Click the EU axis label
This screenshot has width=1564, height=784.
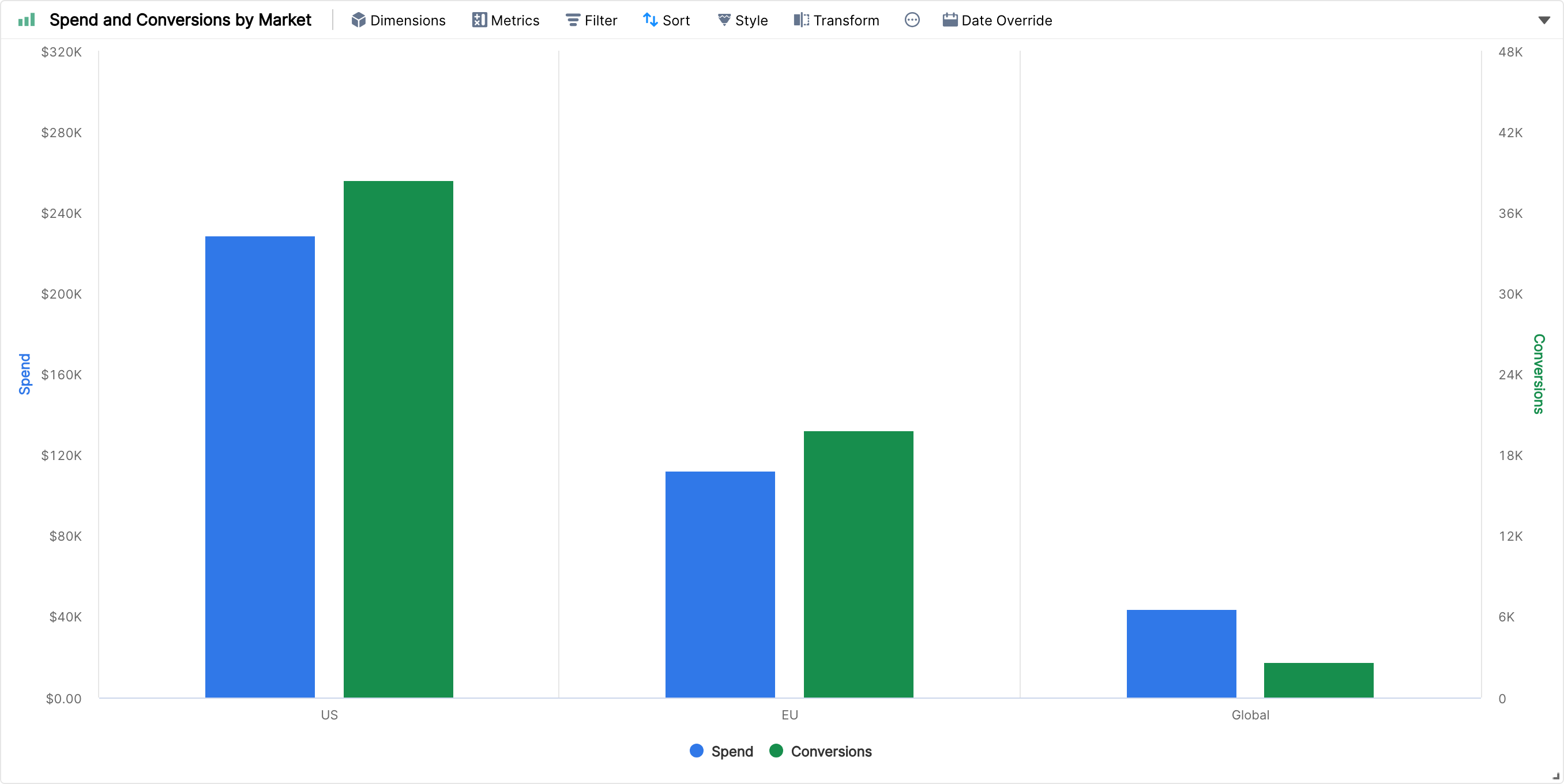[789, 715]
